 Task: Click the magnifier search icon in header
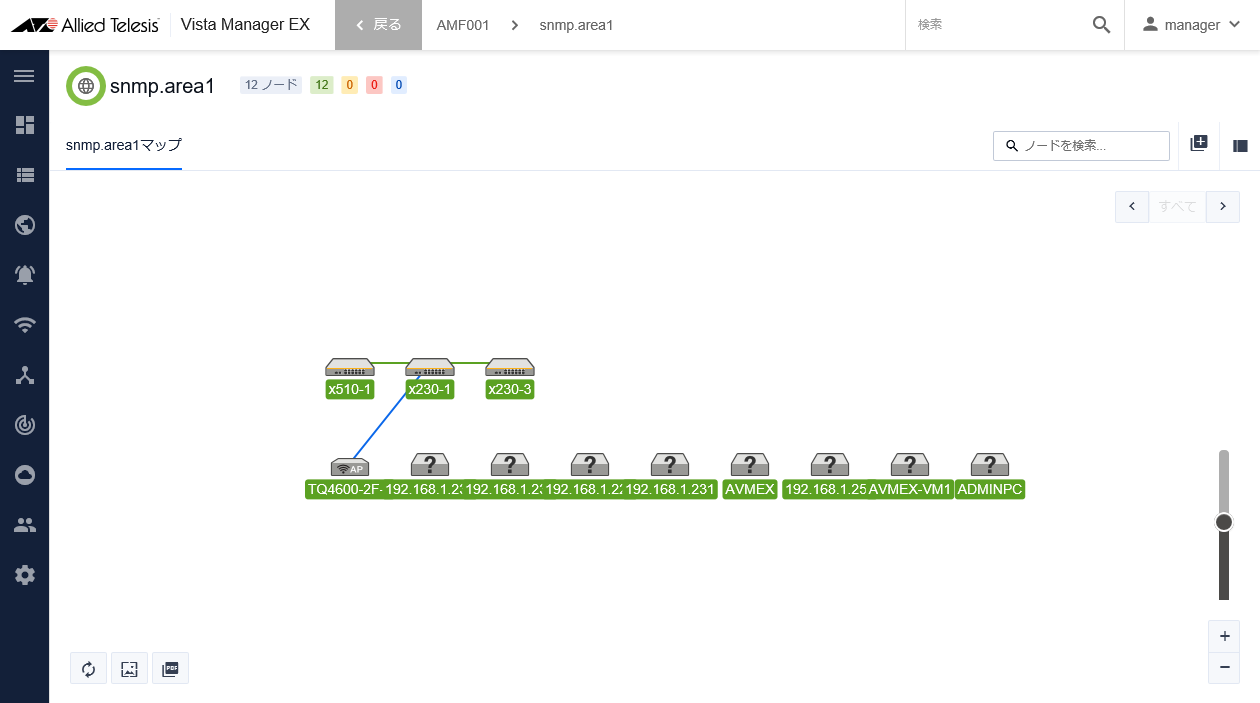click(x=1101, y=25)
